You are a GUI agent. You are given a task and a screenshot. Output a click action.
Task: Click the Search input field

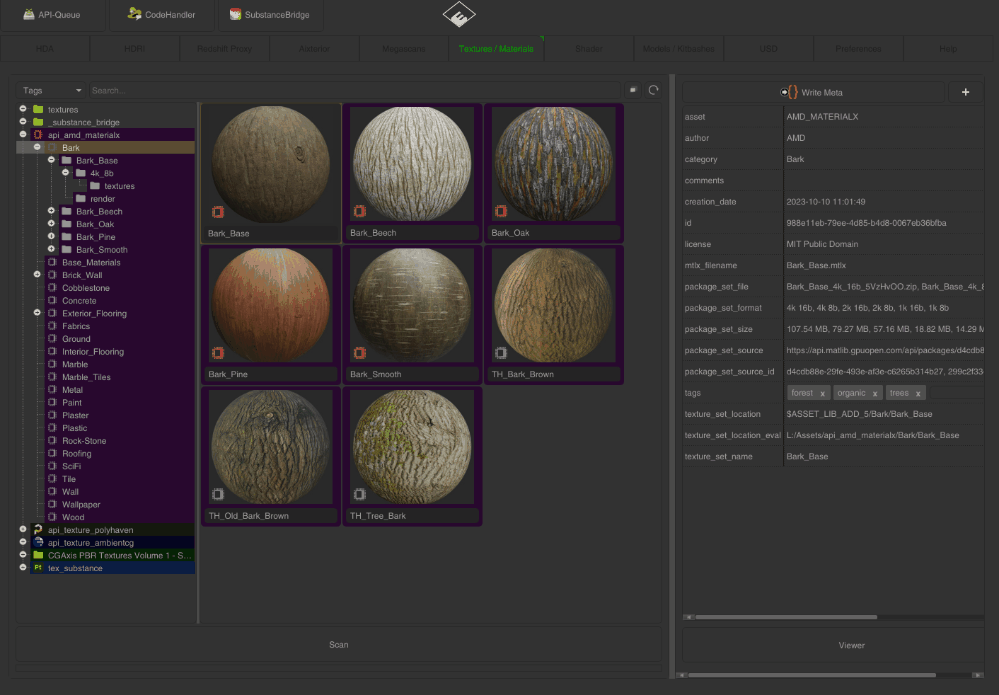point(350,91)
